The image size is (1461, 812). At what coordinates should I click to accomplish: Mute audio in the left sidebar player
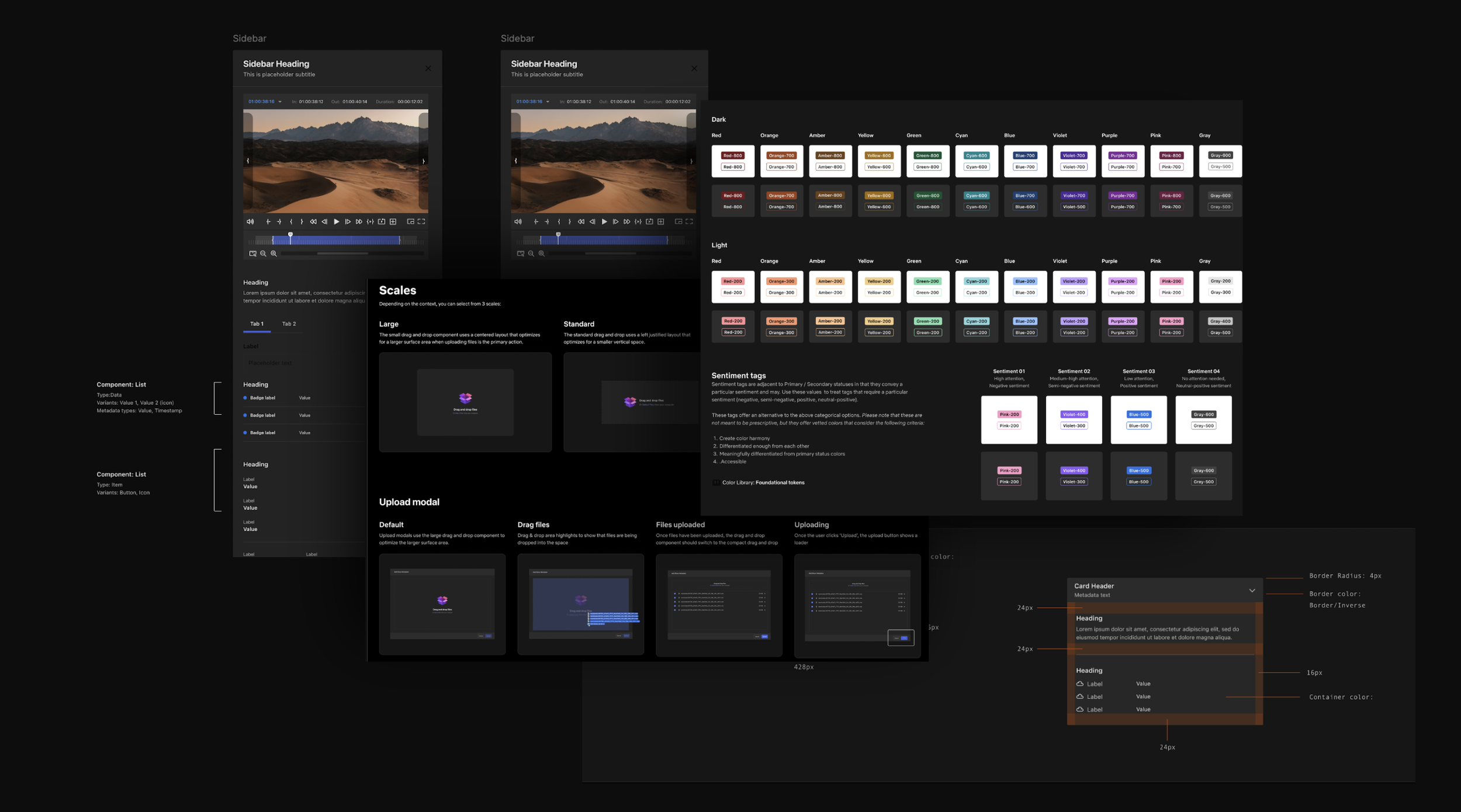tap(250, 222)
